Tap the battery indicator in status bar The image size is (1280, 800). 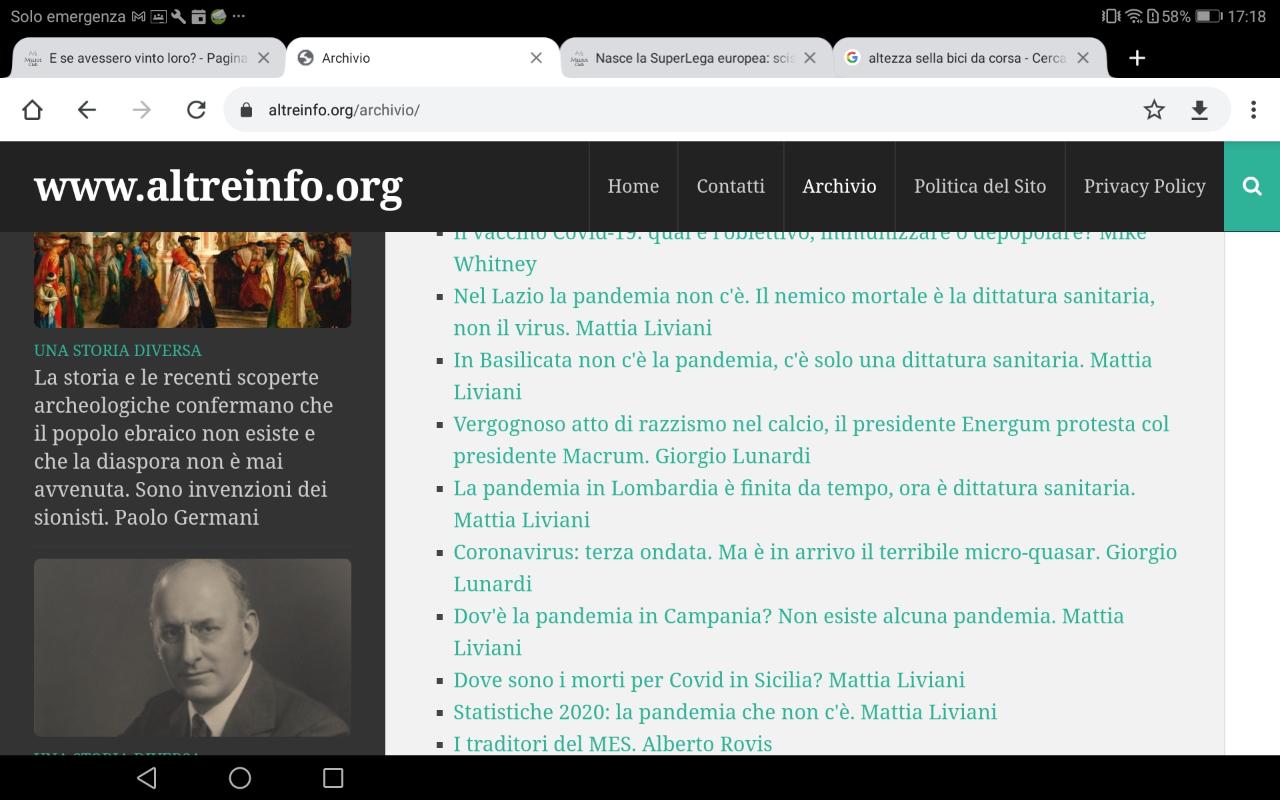point(1208,16)
